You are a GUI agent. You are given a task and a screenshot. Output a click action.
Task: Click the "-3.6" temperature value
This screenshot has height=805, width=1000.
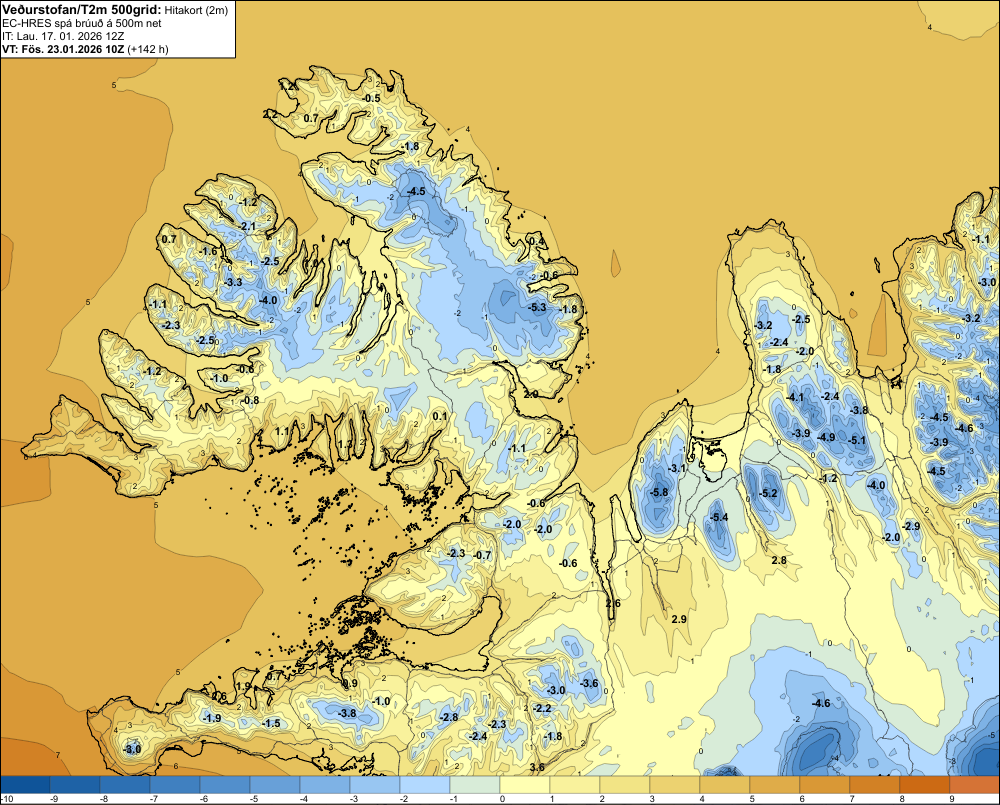coord(590,683)
